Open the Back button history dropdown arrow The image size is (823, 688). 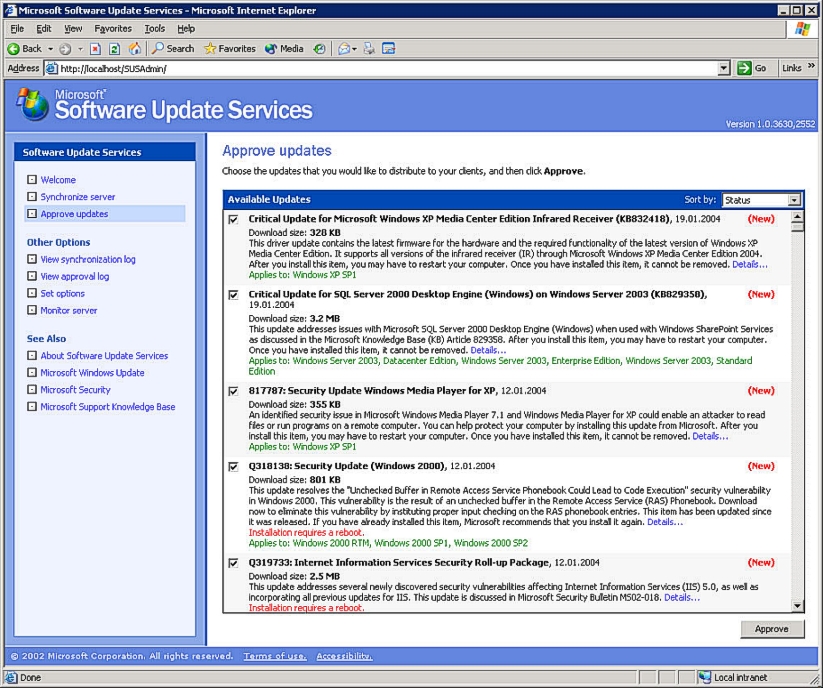50,49
